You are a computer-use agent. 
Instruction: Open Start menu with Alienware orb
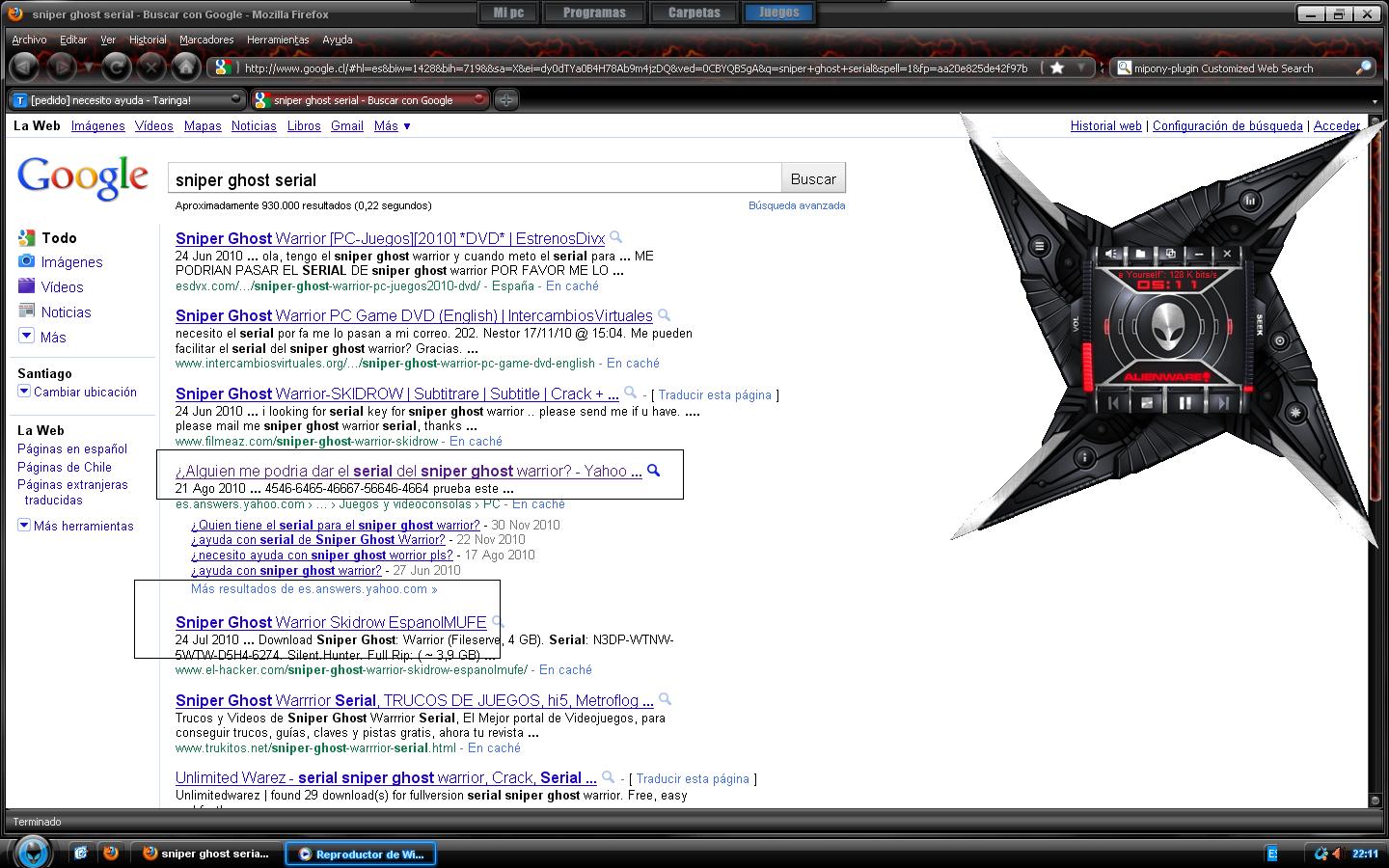(34, 853)
